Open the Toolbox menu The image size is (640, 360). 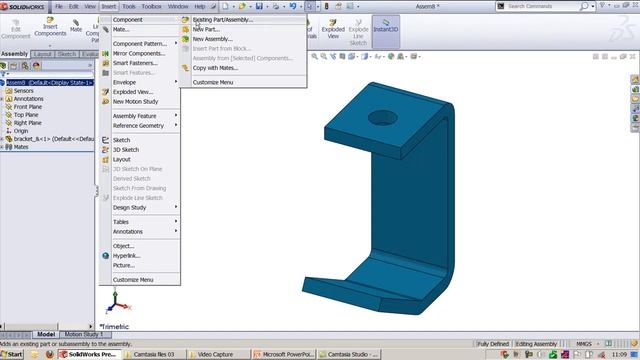[151, 7]
